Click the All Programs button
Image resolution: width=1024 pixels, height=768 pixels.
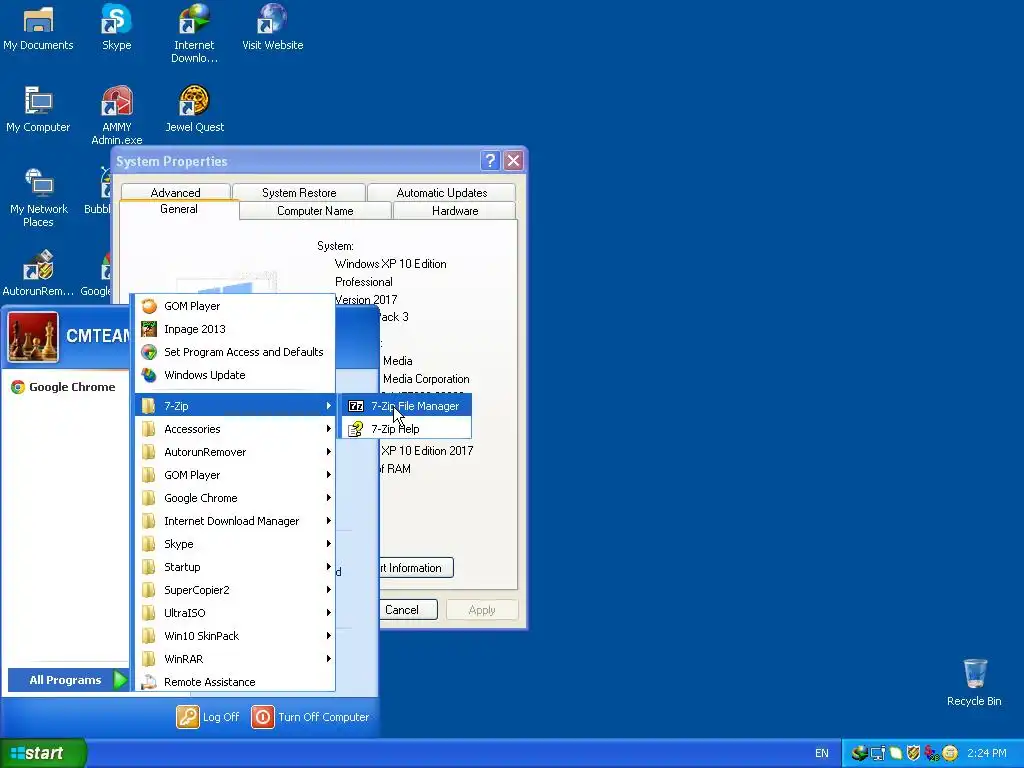click(x=67, y=680)
